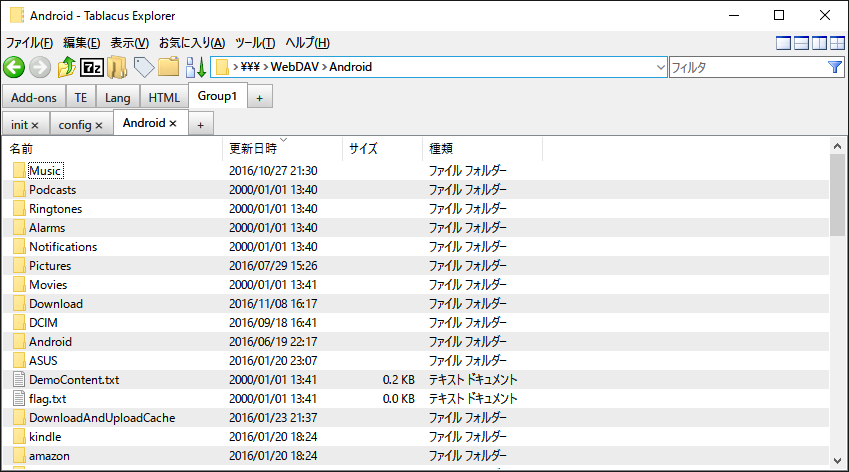Close the Android tab
Image resolution: width=849 pixels, height=472 pixels.
(173, 123)
